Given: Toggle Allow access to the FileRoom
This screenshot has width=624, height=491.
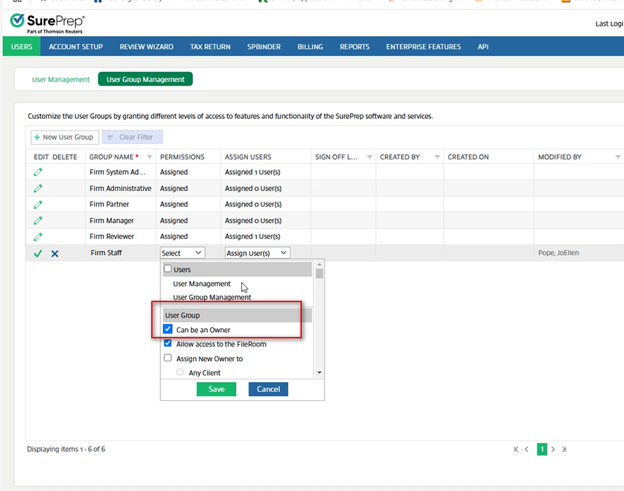Looking at the screenshot, I should point(168,343).
